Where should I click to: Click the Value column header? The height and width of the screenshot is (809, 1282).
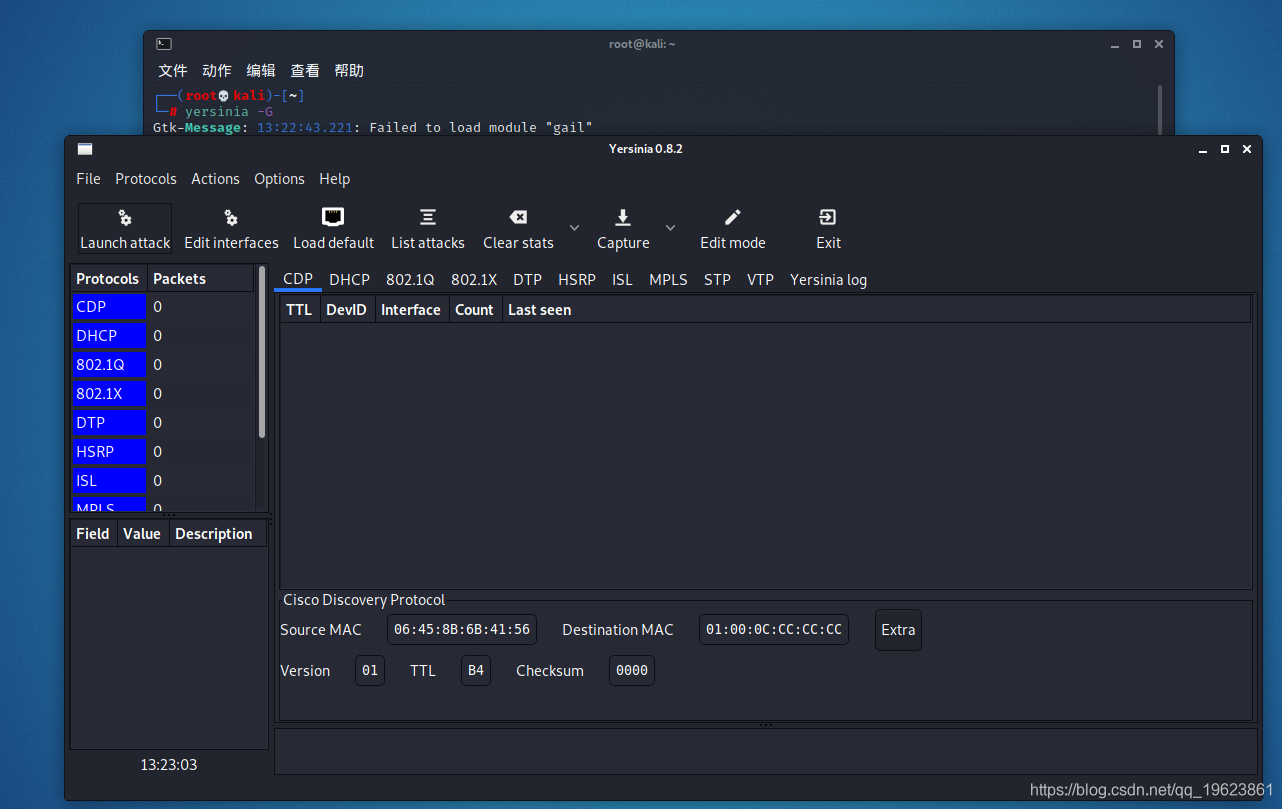[x=142, y=534]
